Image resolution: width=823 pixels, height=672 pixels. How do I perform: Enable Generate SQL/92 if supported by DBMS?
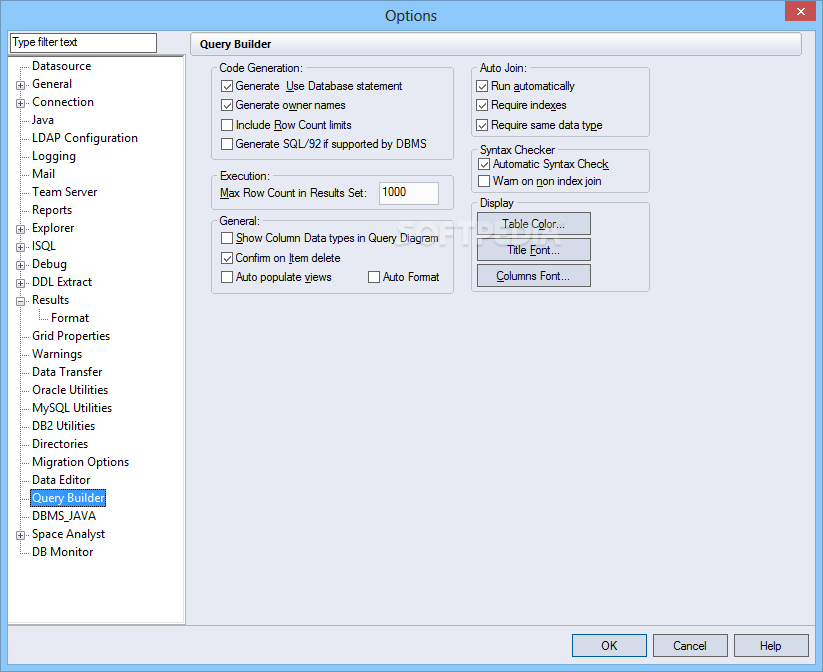(x=227, y=144)
